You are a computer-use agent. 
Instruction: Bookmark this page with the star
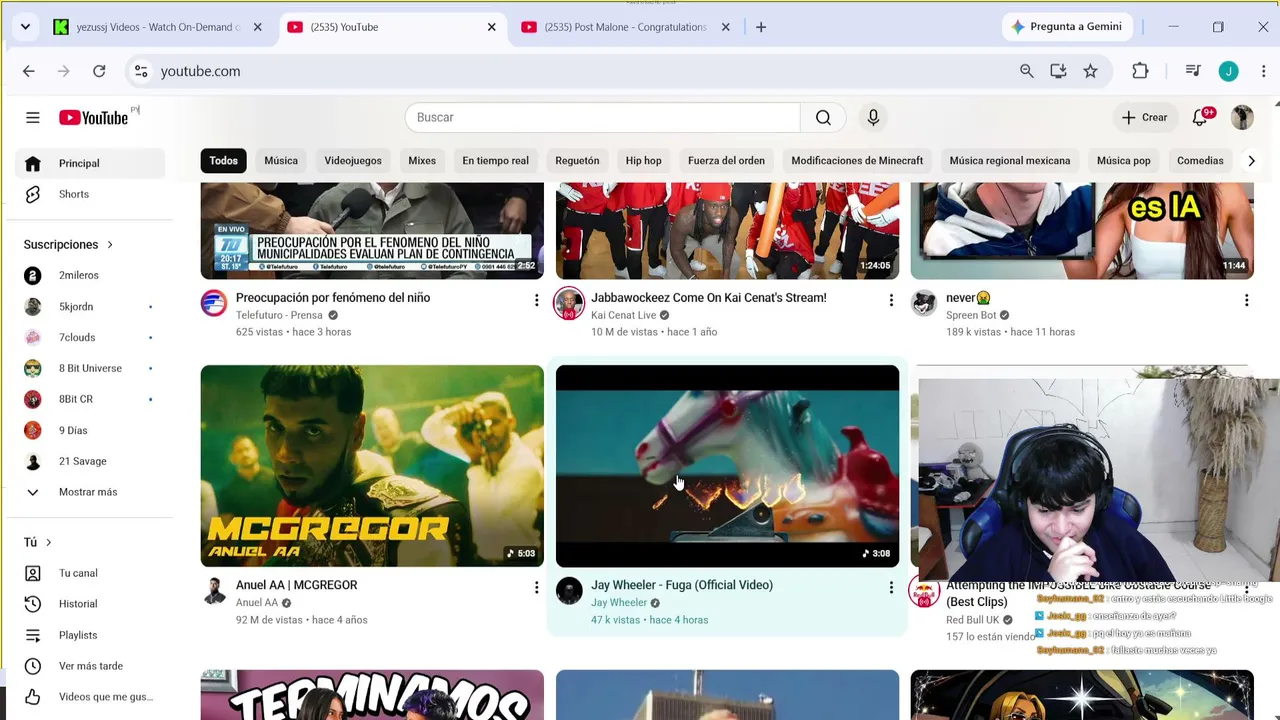pos(1090,71)
